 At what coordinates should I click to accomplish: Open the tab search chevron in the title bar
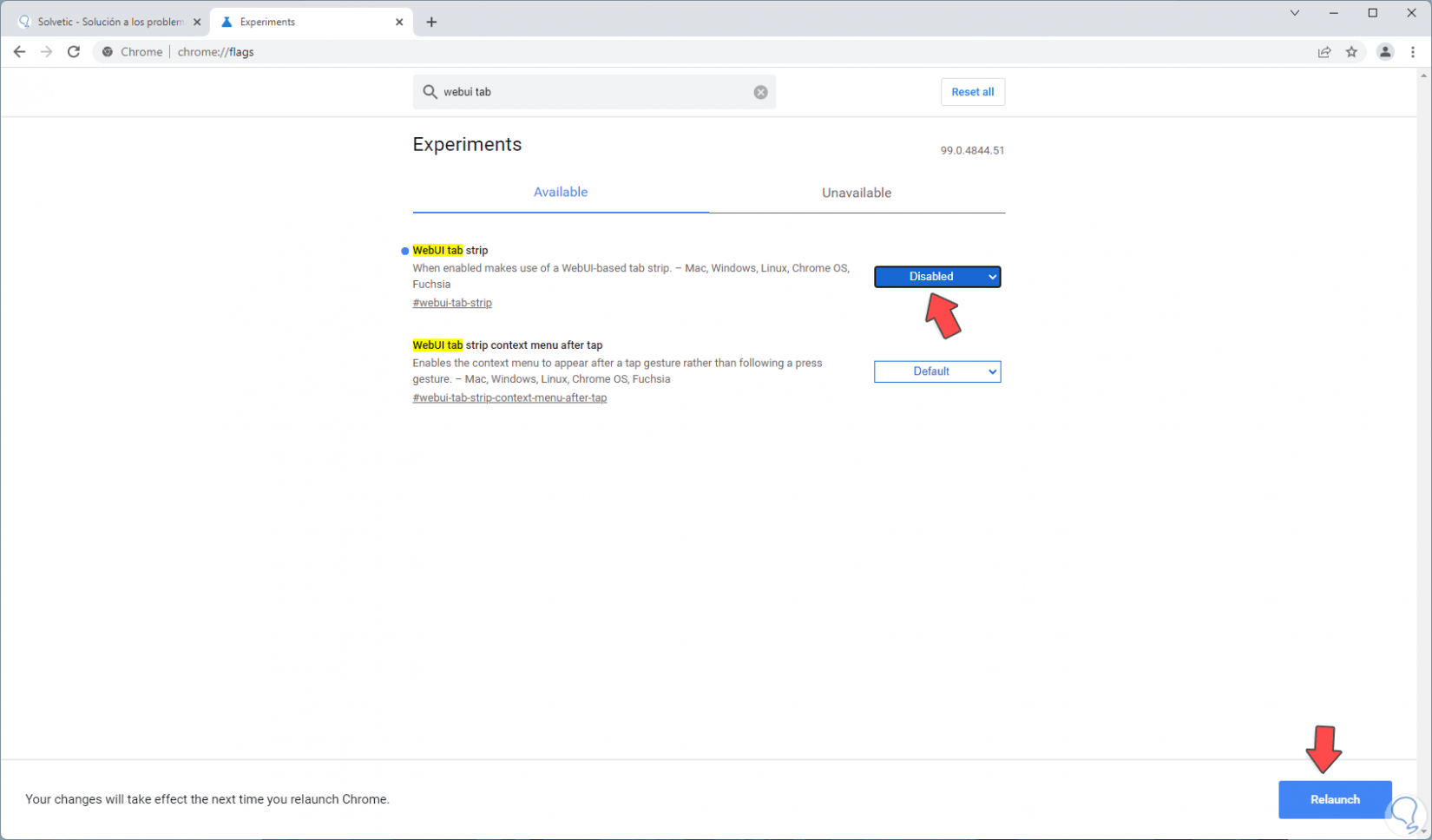point(1295,13)
